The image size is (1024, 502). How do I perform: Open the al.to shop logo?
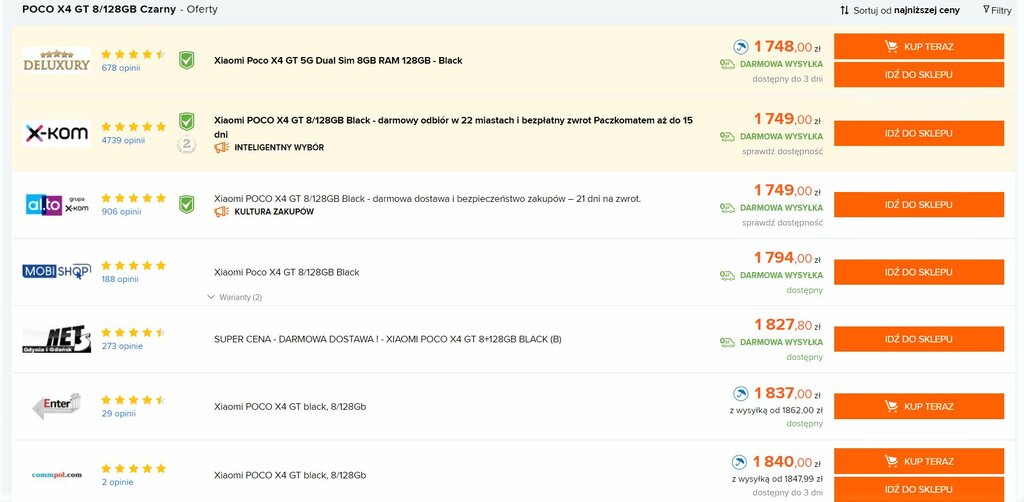(x=56, y=204)
